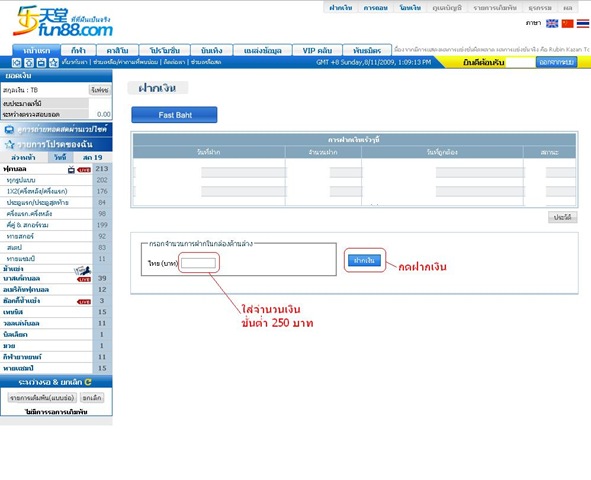The image size is (591, 480).
Task: Click the blue deposit submit button
Action: pos(364,260)
